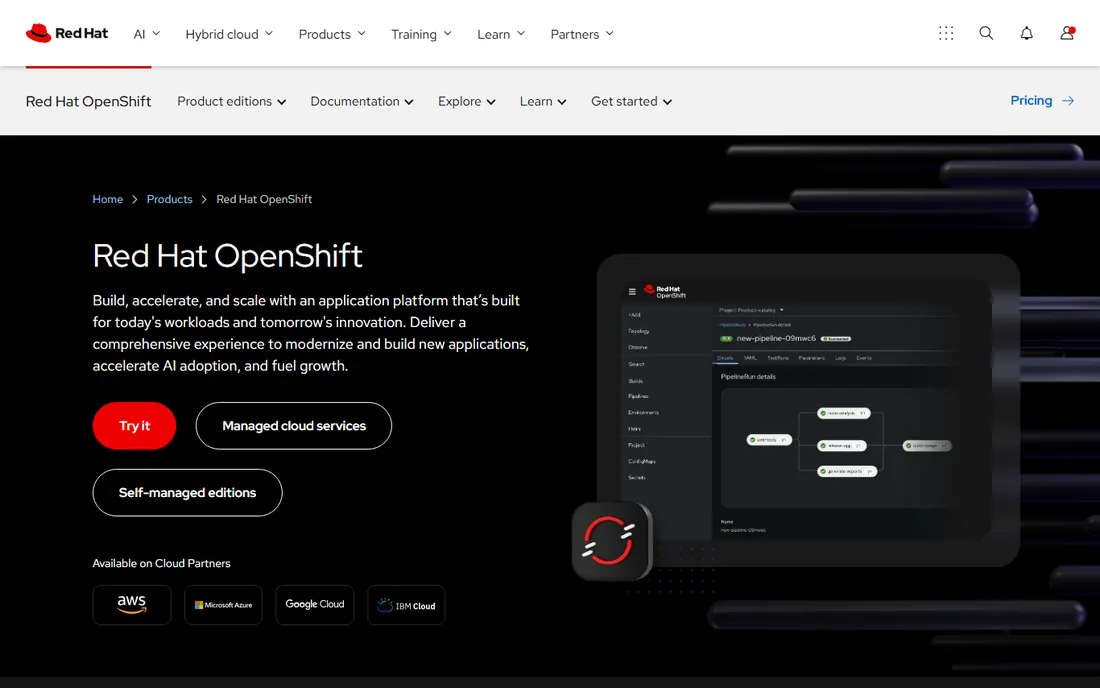Open the user account icon
This screenshot has height=688, width=1100.
[1067, 33]
